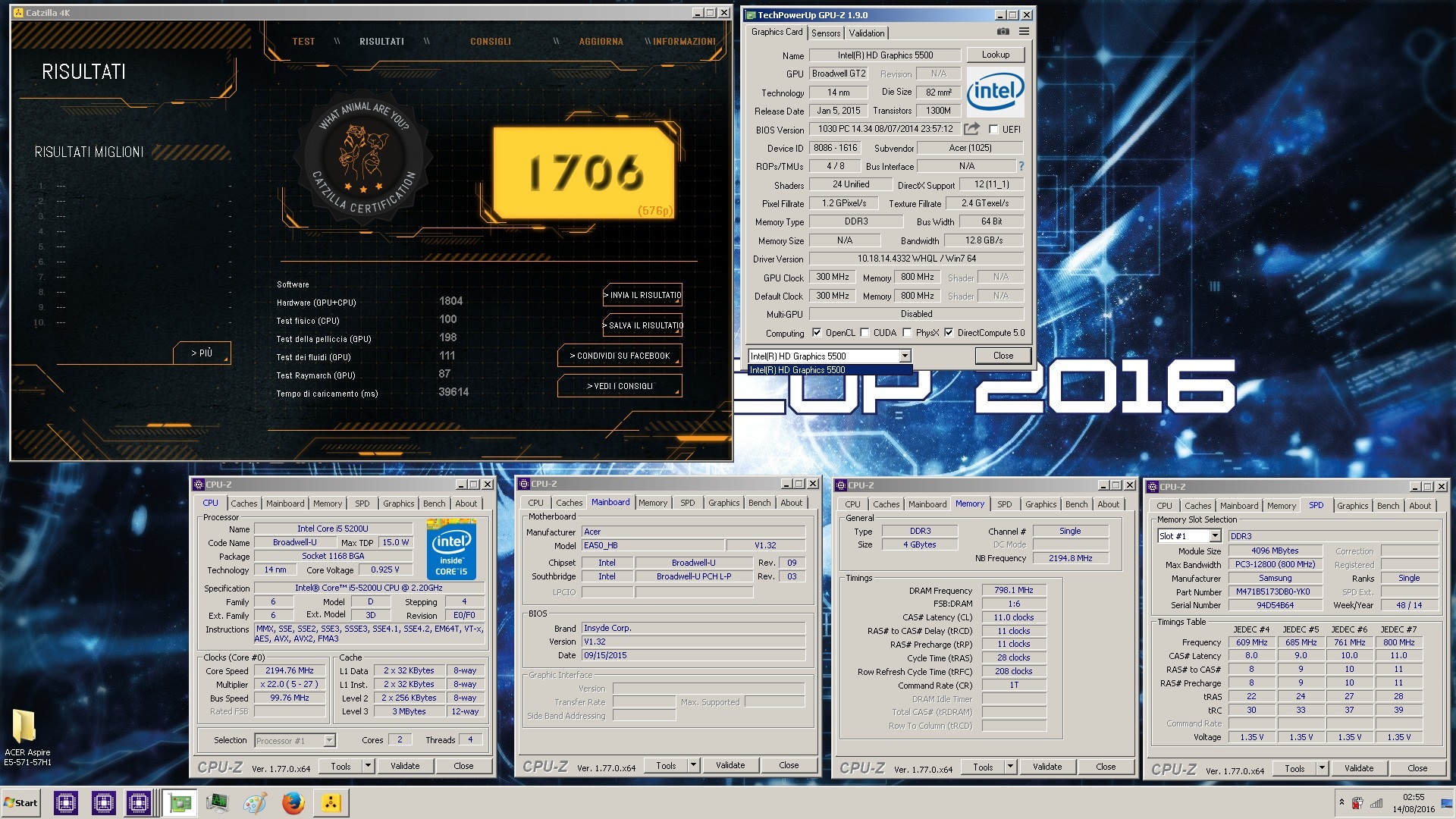Click the Intel logo in GPU-Z
Viewport: 1456px width, 819px height.
tap(995, 92)
